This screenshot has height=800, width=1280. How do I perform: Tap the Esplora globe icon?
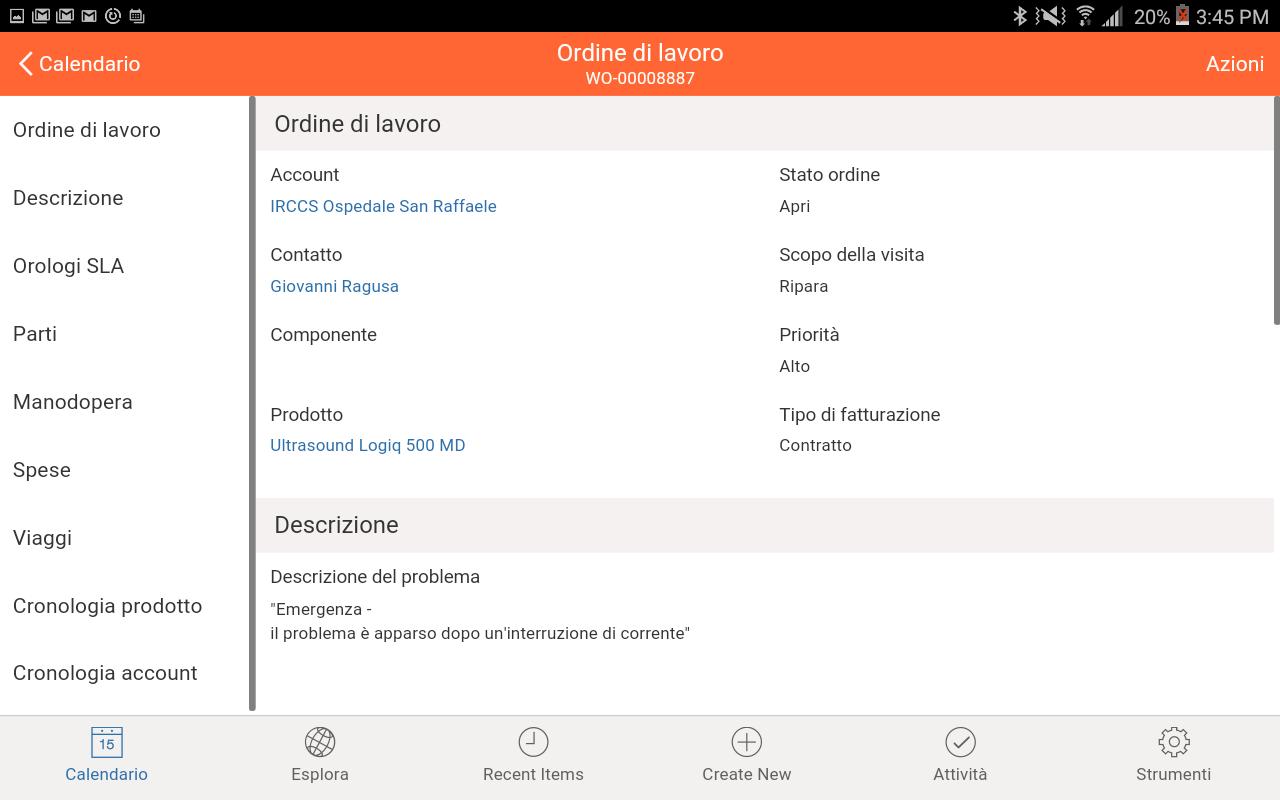[x=320, y=742]
